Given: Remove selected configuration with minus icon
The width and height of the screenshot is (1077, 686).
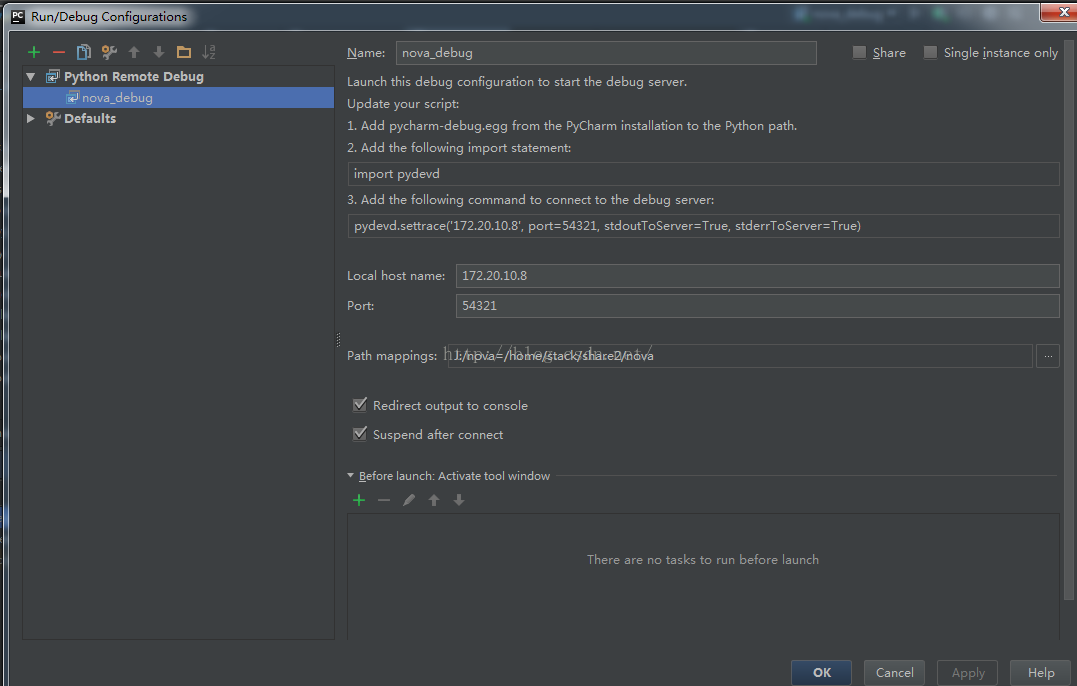Looking at the screenshot, I should pos(59,52).
